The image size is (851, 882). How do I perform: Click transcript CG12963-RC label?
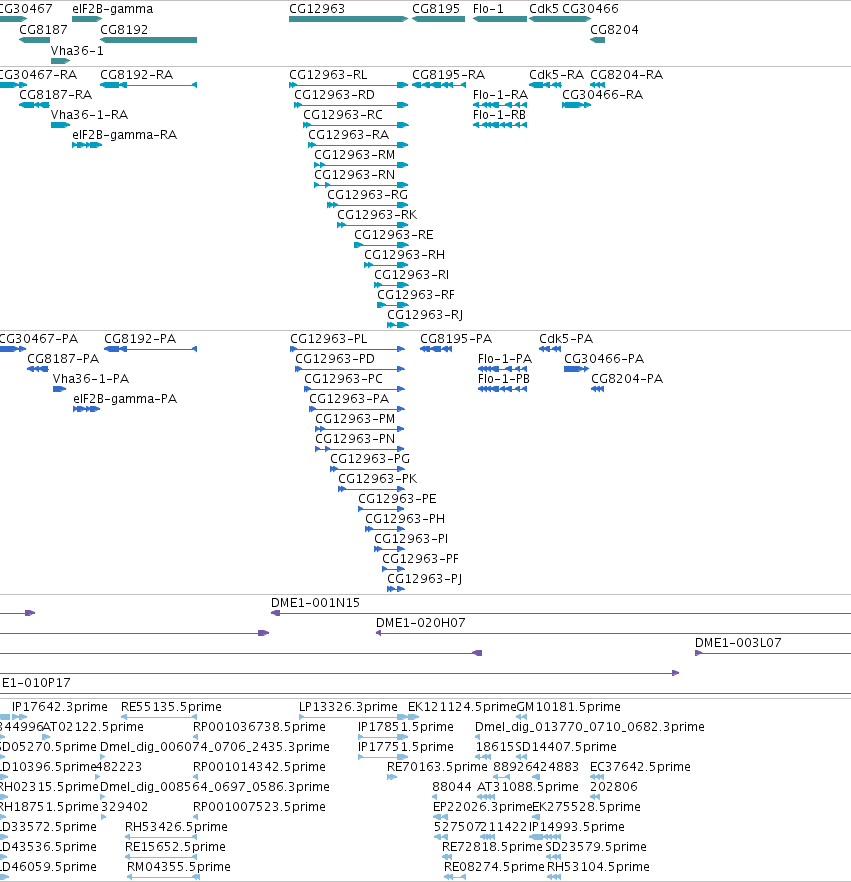click(x=343, y=115)
